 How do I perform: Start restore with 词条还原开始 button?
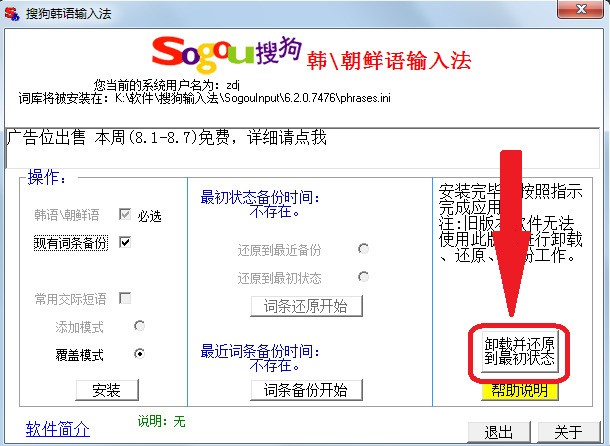pos(306,306)
